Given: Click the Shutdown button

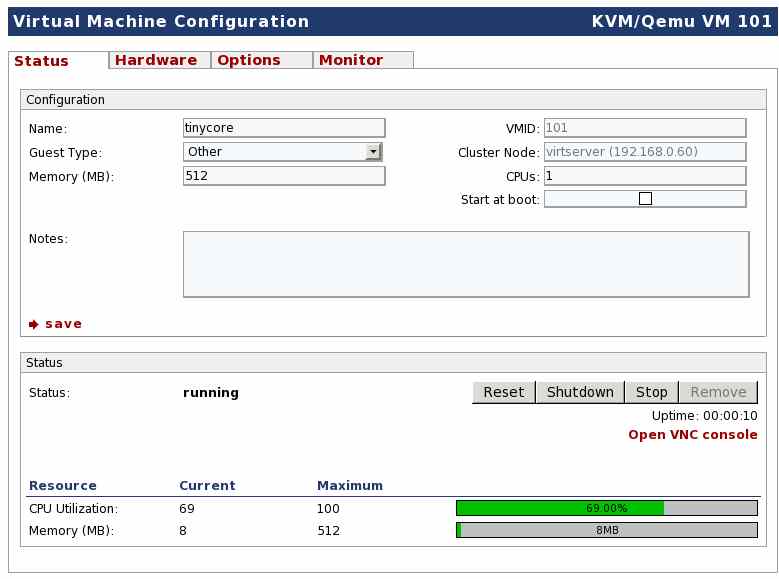Looking at the screenshot, I should coord(580,392).
